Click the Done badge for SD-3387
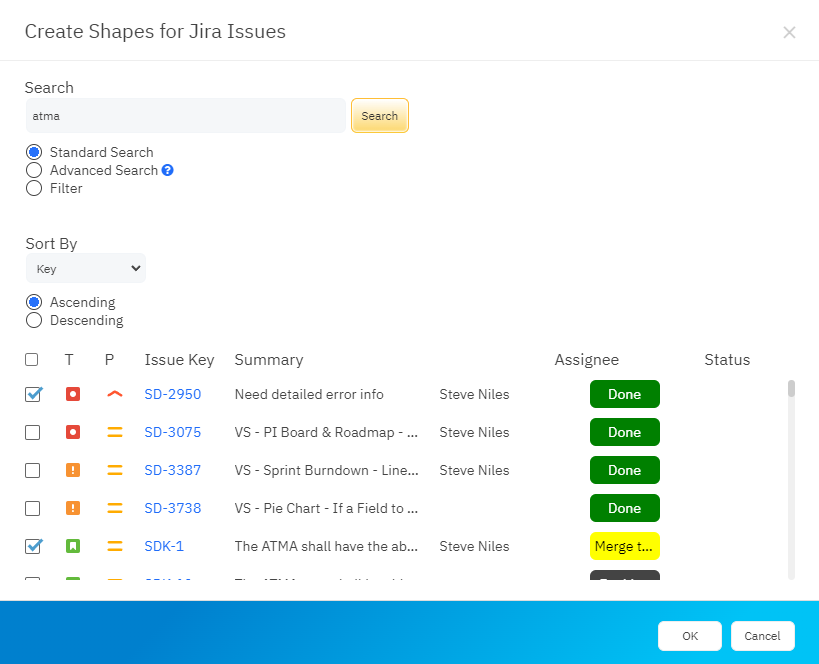819x664 pixels. [x=624, y=470]
